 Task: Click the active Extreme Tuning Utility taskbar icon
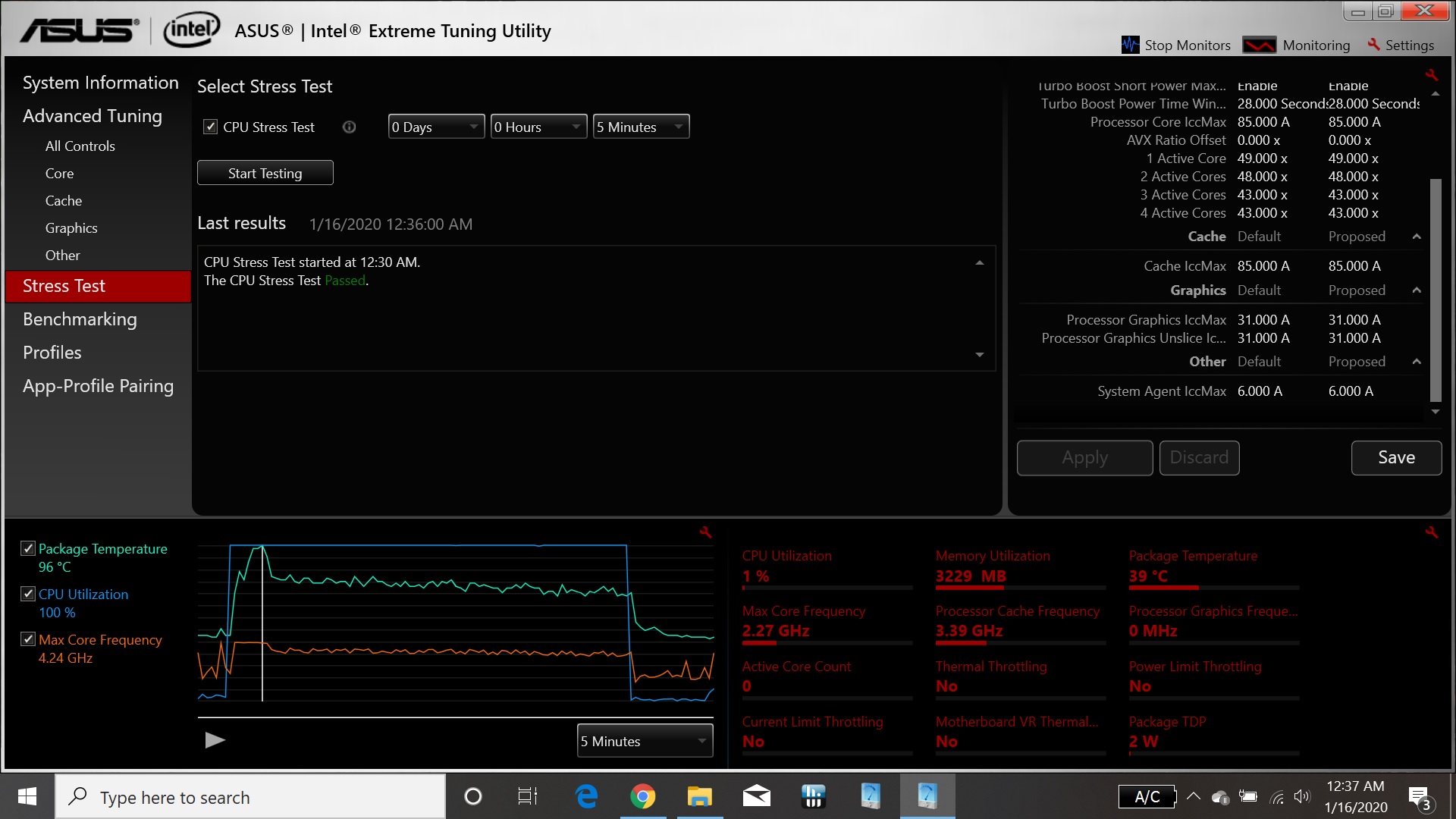click(927, 796)
